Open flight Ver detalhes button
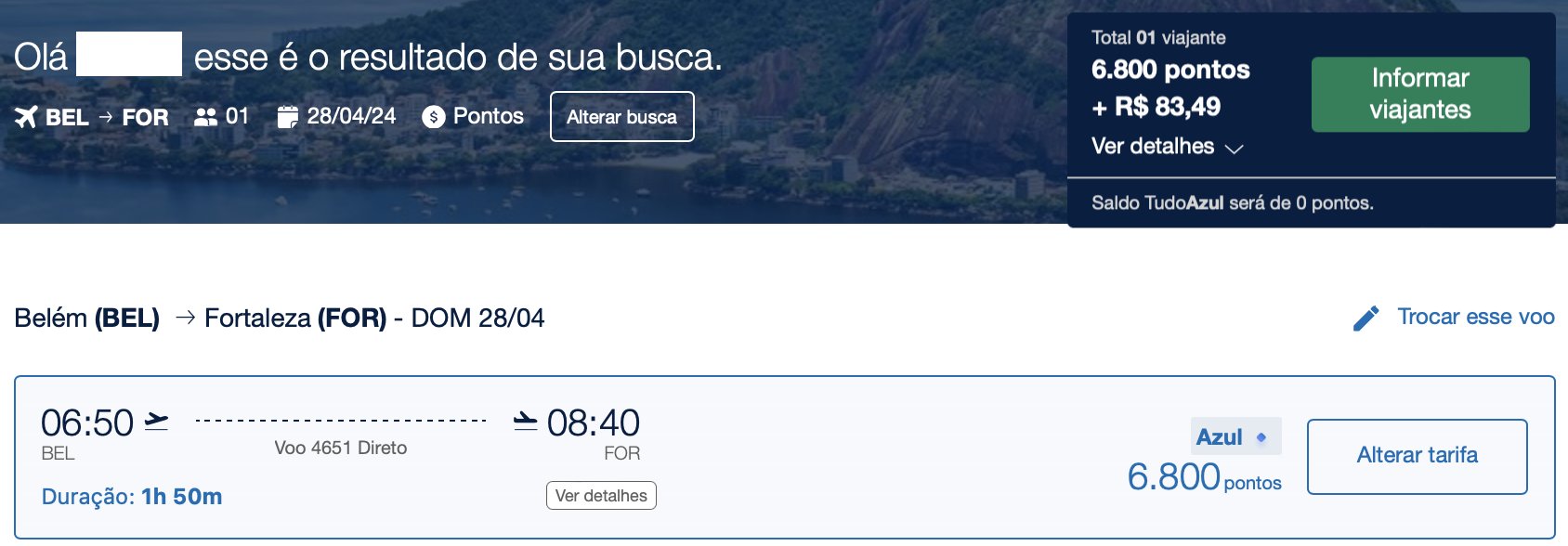1568x546 pixels. [601, 496]
